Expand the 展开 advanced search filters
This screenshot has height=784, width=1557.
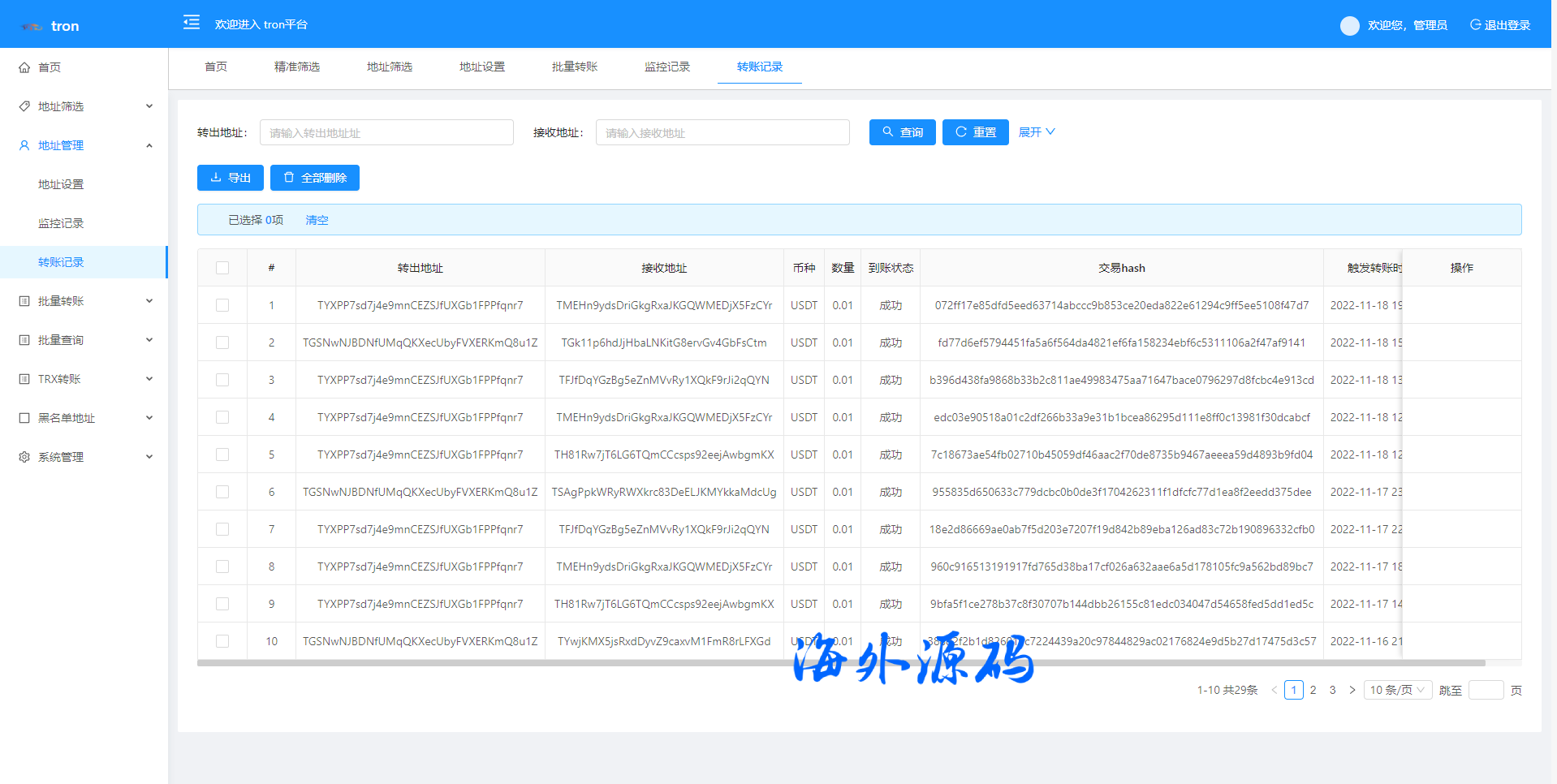1036,132
